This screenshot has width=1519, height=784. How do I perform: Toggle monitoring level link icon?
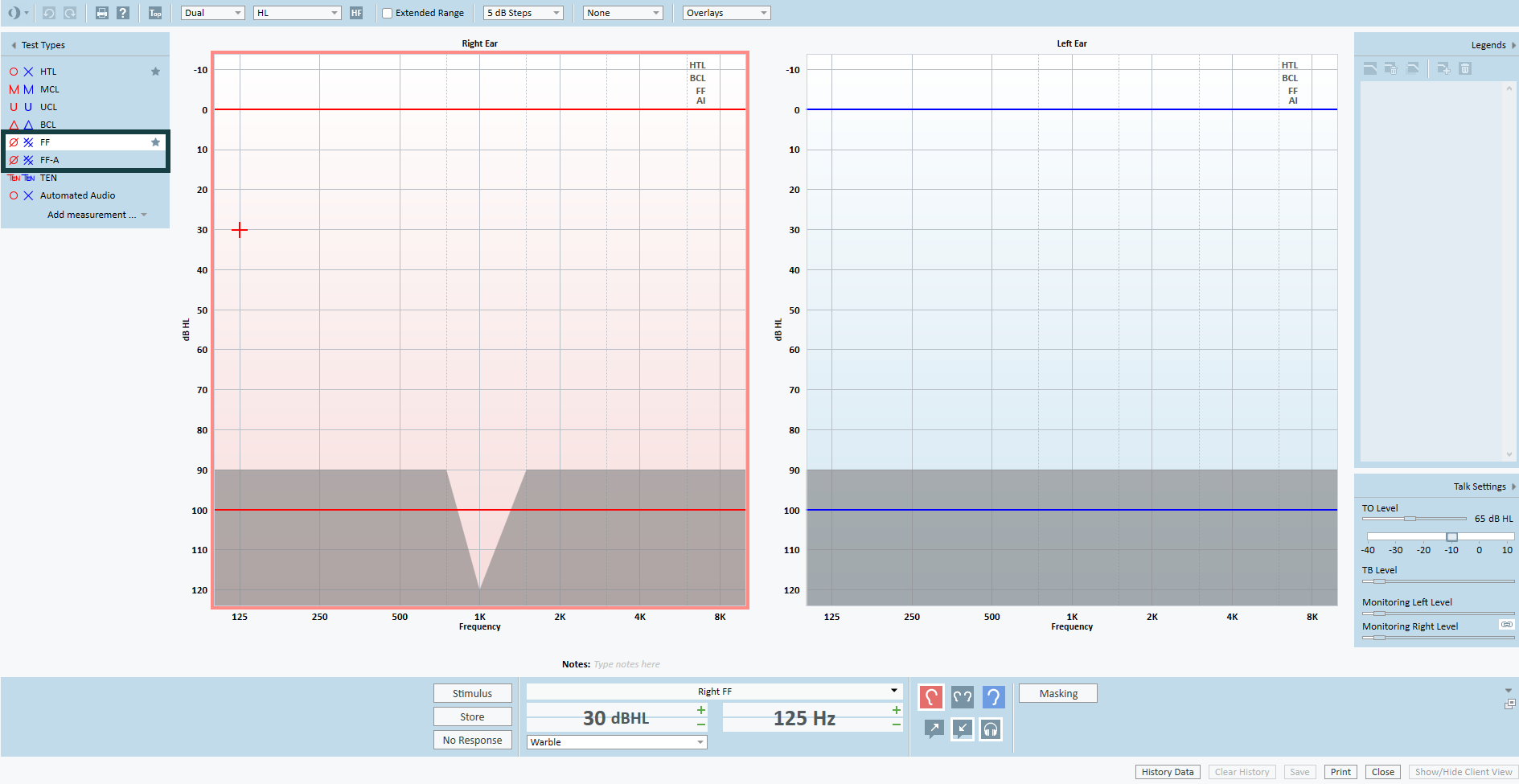point(1506,624)
